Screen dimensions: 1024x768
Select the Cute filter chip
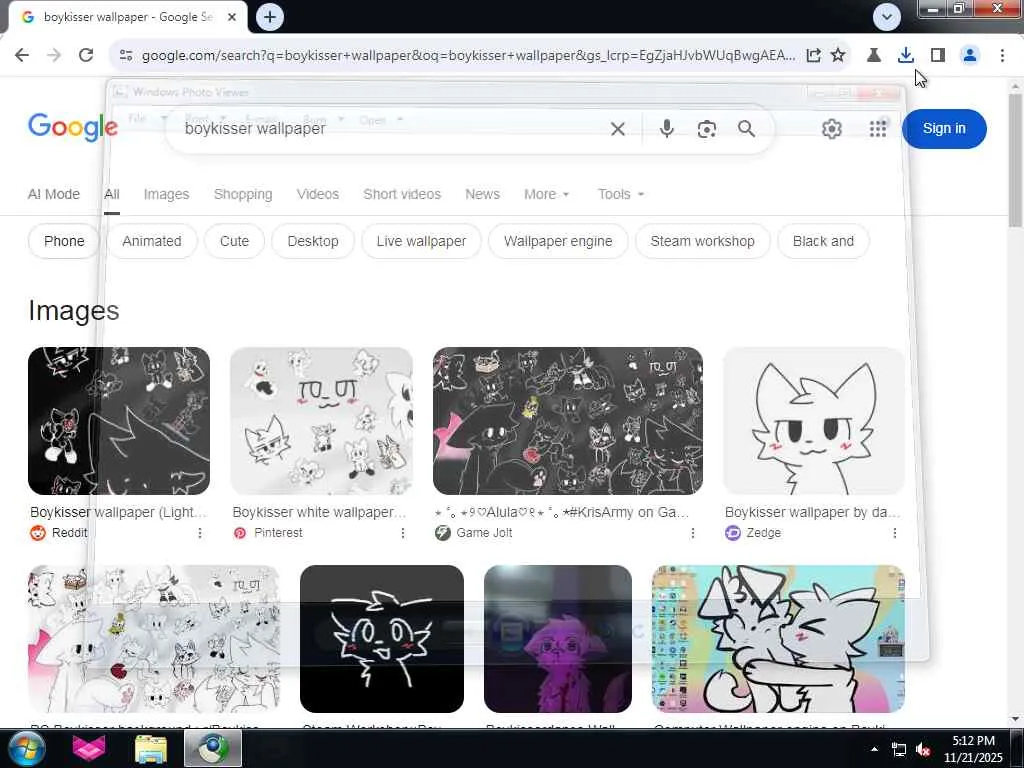(234, 241)
